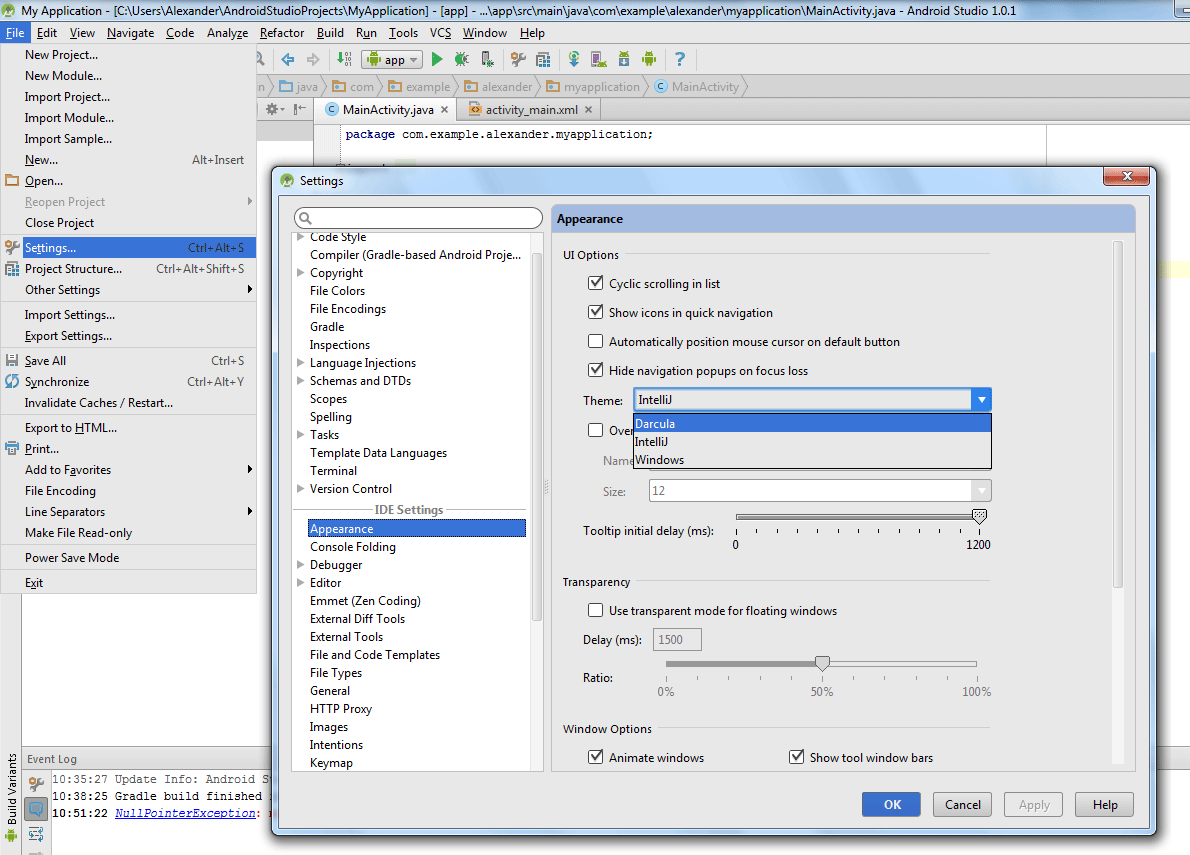Expand the Copyright tree node
Image resolution: width=1190 pixels, height=855 pixels.
click(301, 272)
